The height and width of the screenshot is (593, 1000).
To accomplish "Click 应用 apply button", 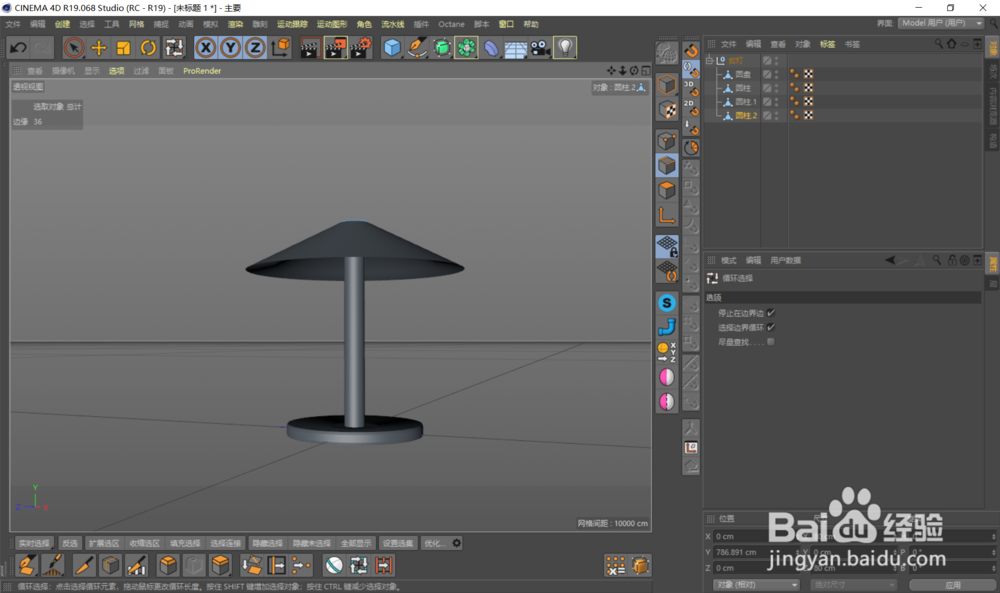I will point(952,584).
